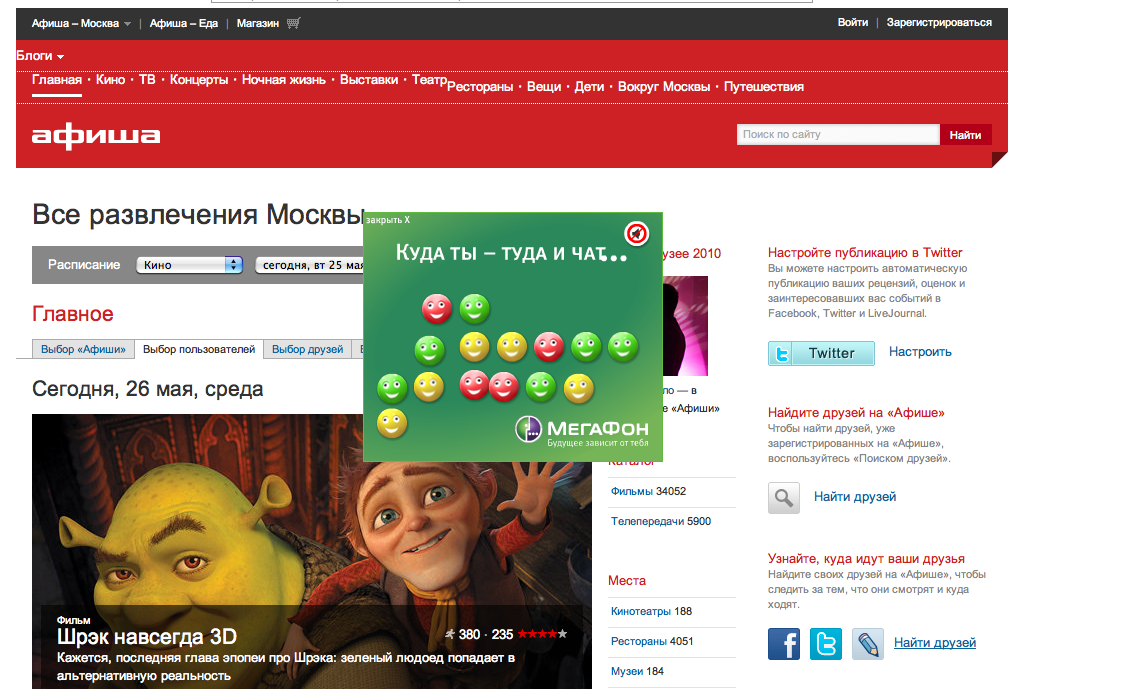Click the magnifier icon beside Найти друзей
The image size is (1136, 689).
pos(783,498)
